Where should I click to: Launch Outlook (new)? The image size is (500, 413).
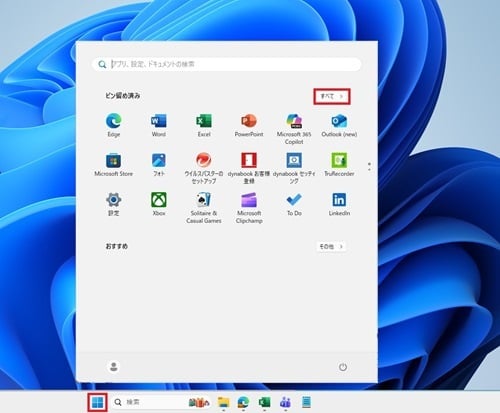[x=339, y=125]
